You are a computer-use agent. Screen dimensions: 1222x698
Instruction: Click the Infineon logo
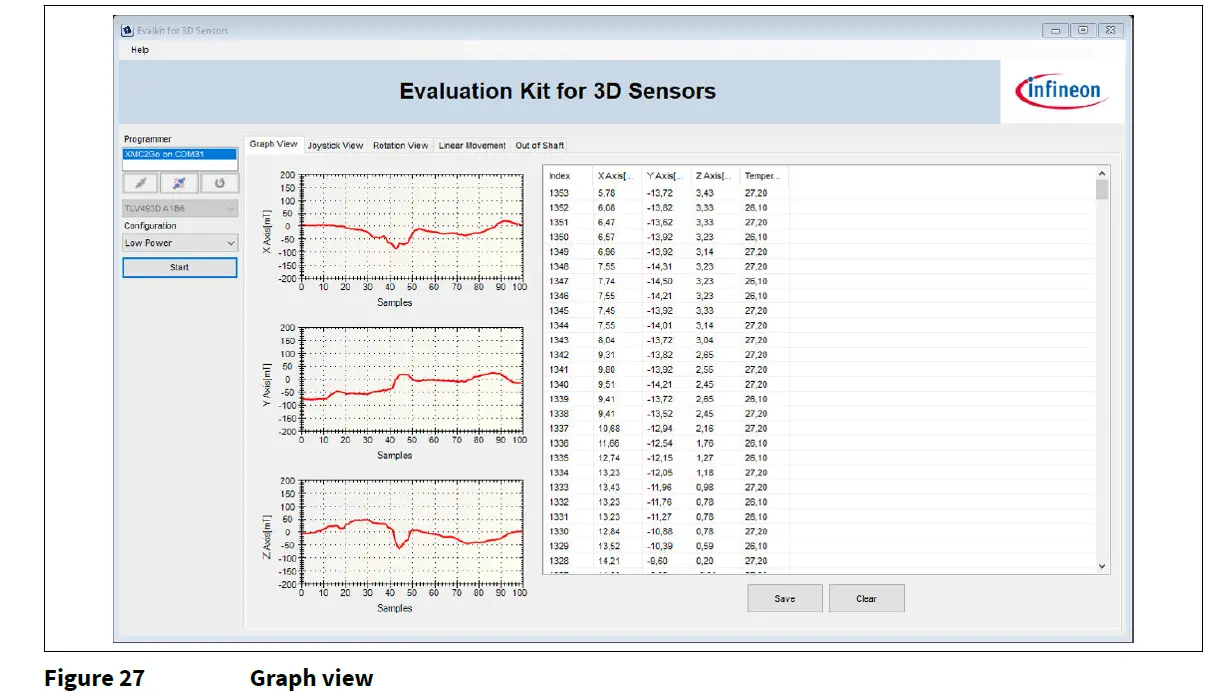tap(1062, 89)
